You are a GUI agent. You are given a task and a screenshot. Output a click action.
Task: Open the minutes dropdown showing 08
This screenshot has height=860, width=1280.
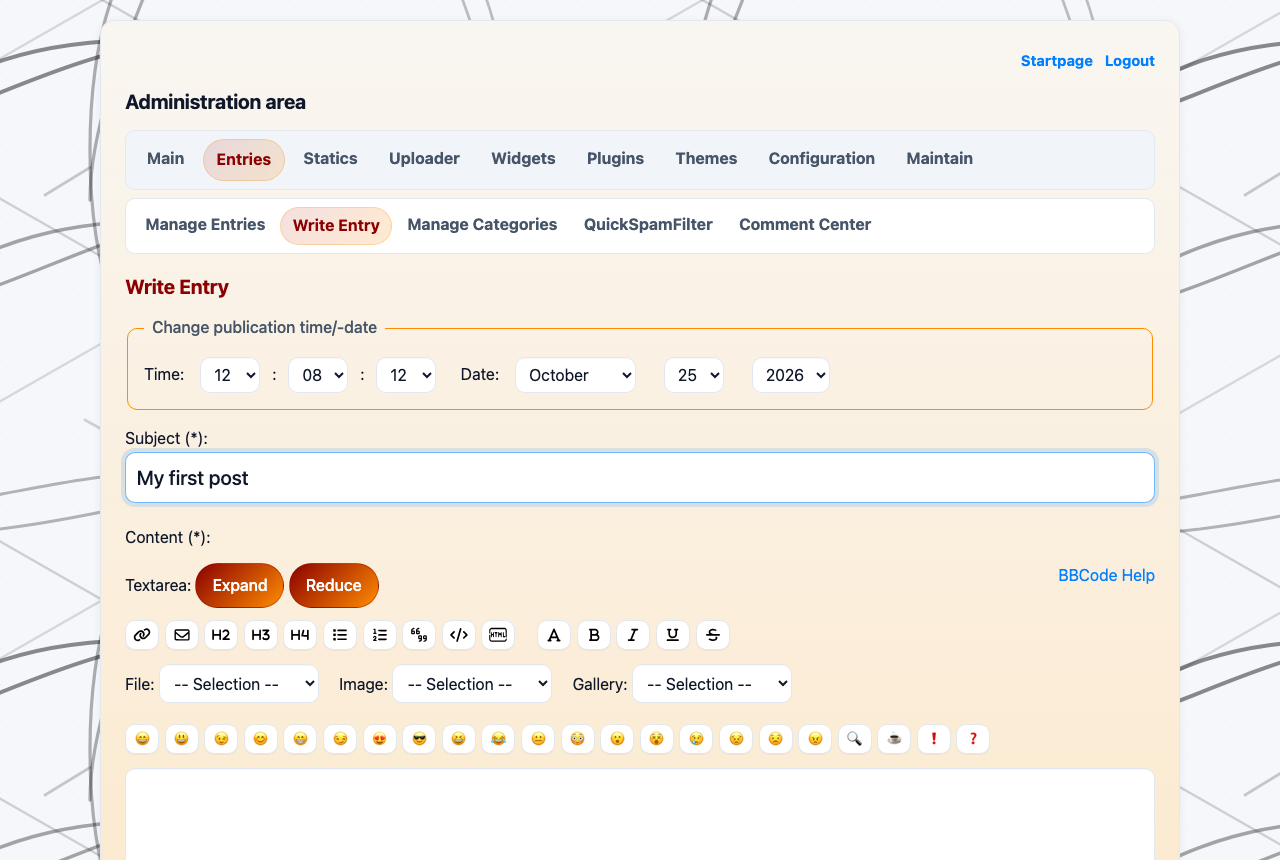tap(318, 375)
